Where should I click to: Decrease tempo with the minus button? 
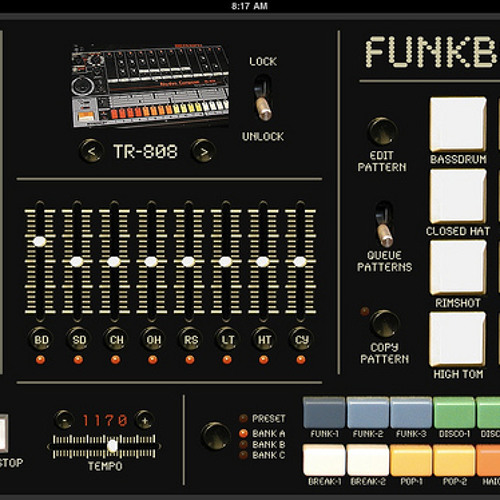click(x=64, y=420)
